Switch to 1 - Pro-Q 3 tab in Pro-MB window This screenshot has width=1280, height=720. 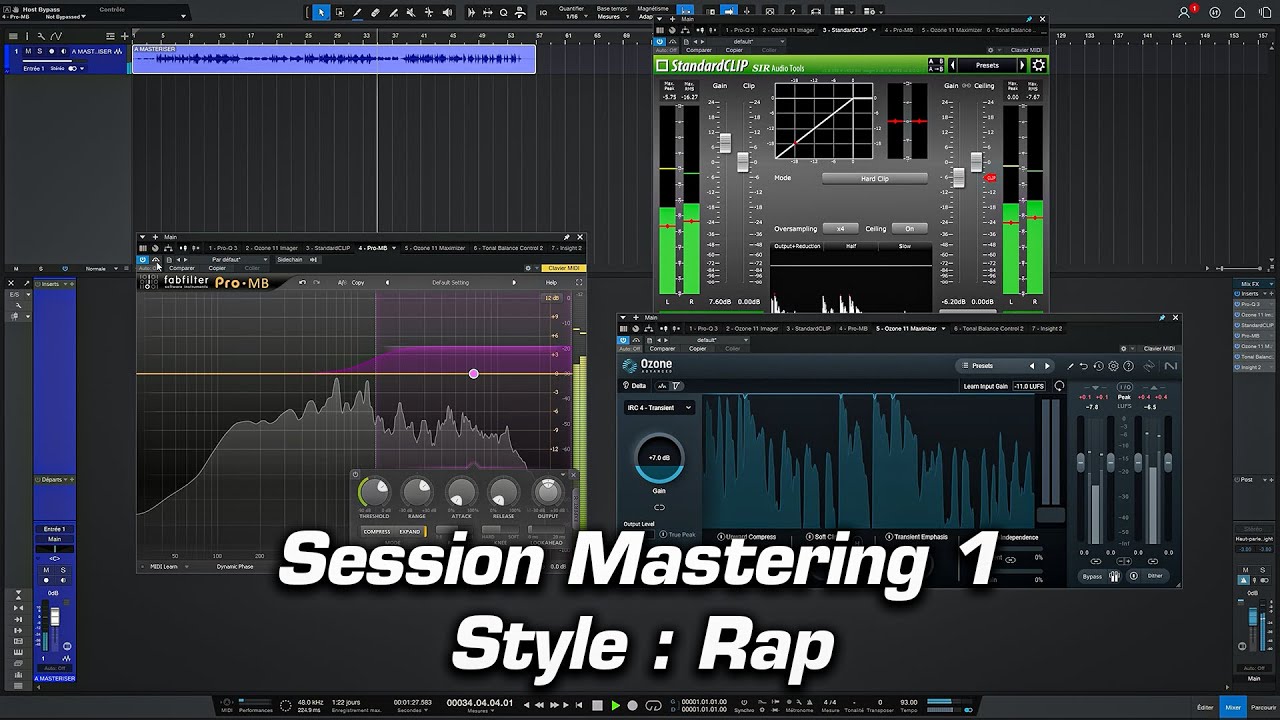pos(223,248)
